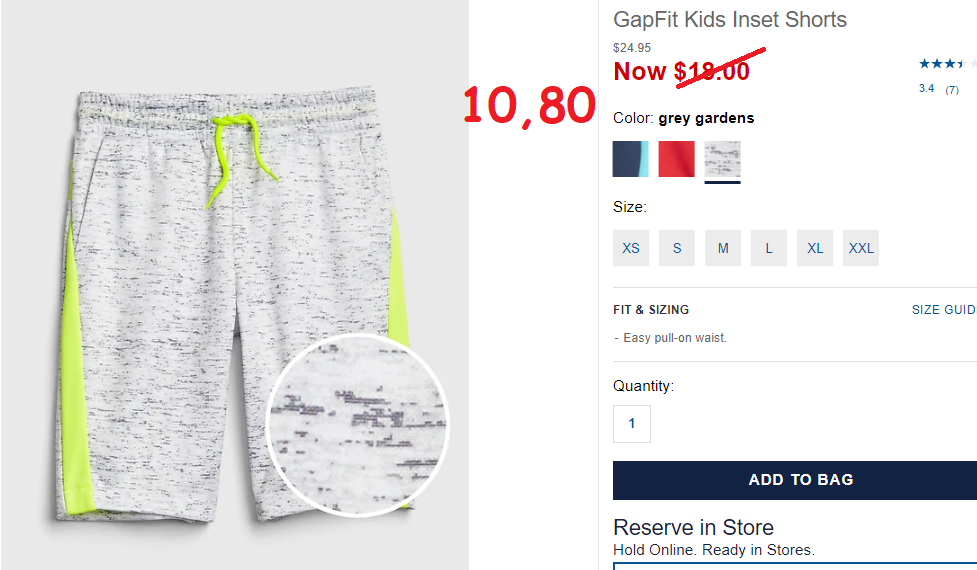Click the Reserve in Store heading
Screen dimensions: 977x570
(x=693, y=528)
